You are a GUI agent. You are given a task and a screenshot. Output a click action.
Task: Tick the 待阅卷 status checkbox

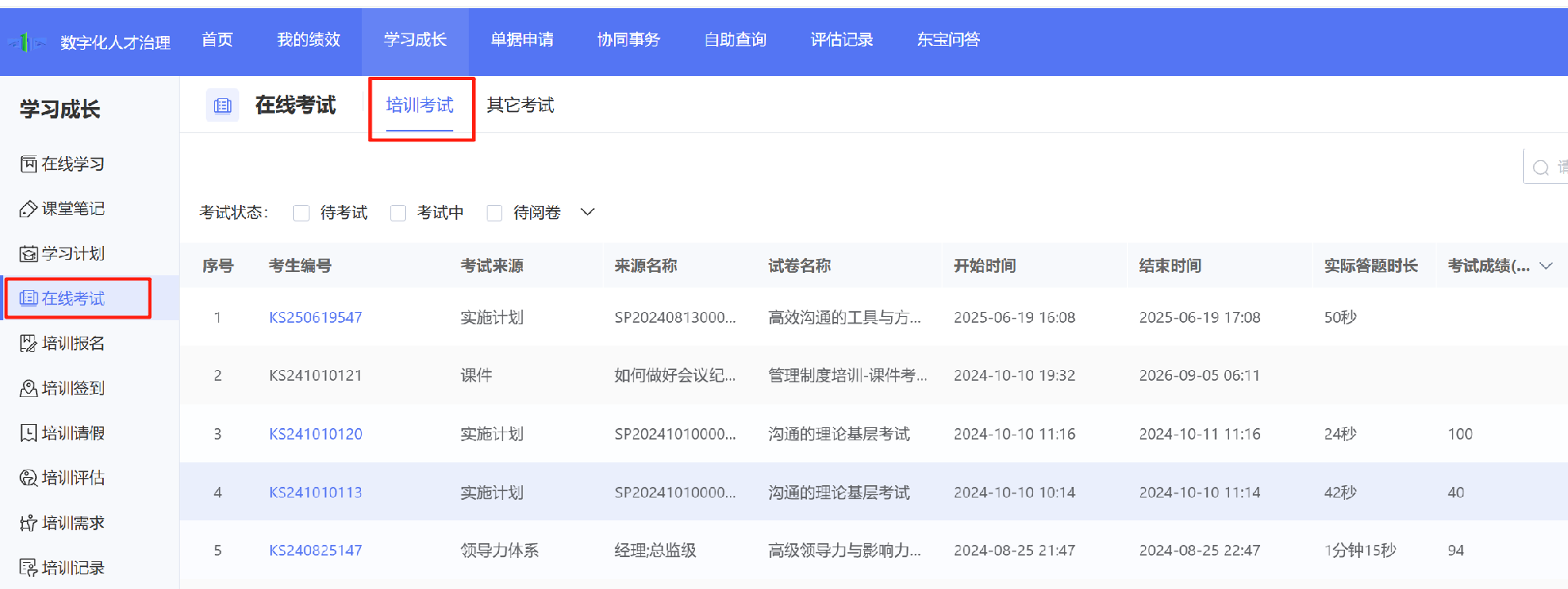coord(494,213)
